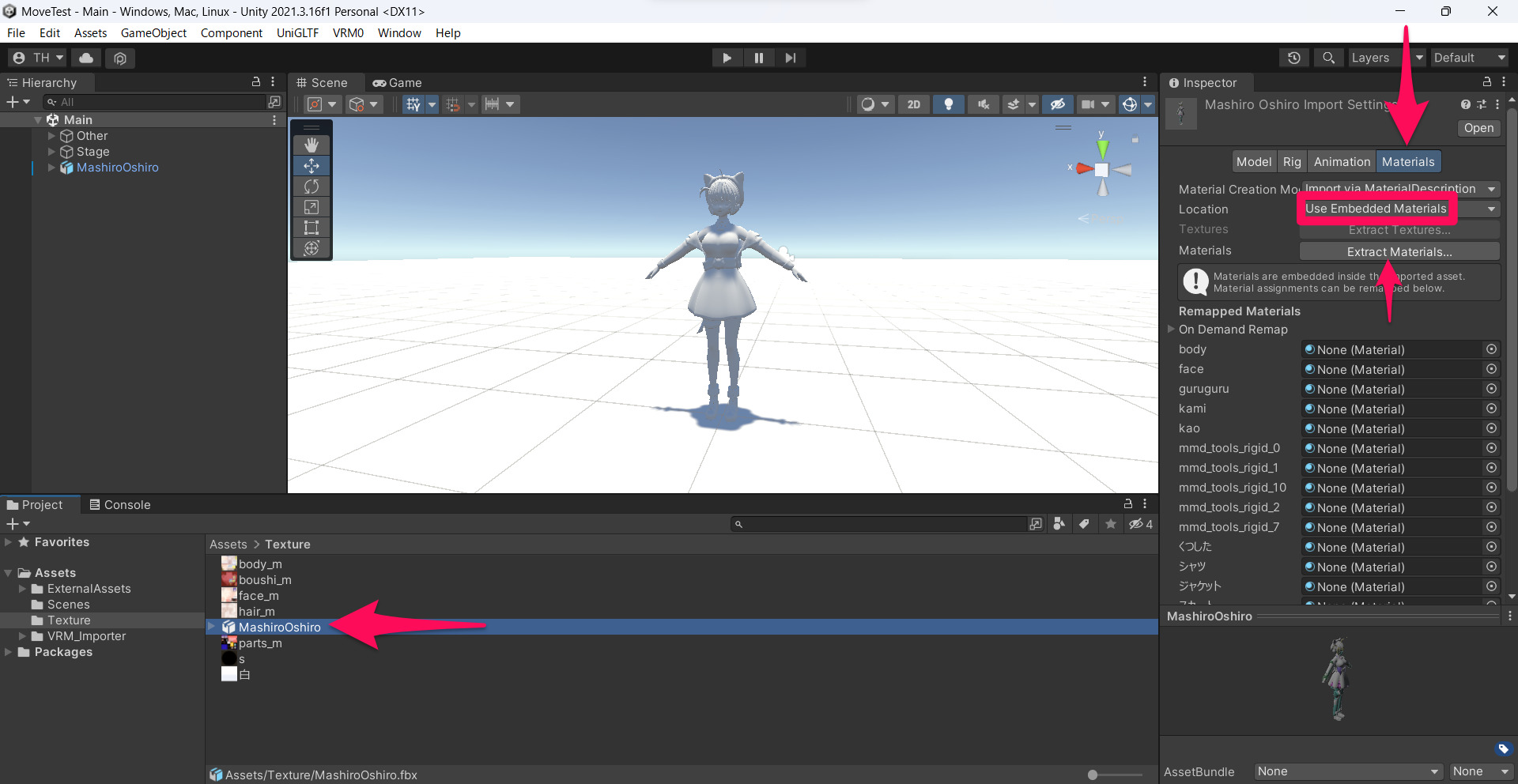Select the Rect transform tool
Viewport: 1518px width, 784px height.
pyautogui.click(x=312, y=227)
